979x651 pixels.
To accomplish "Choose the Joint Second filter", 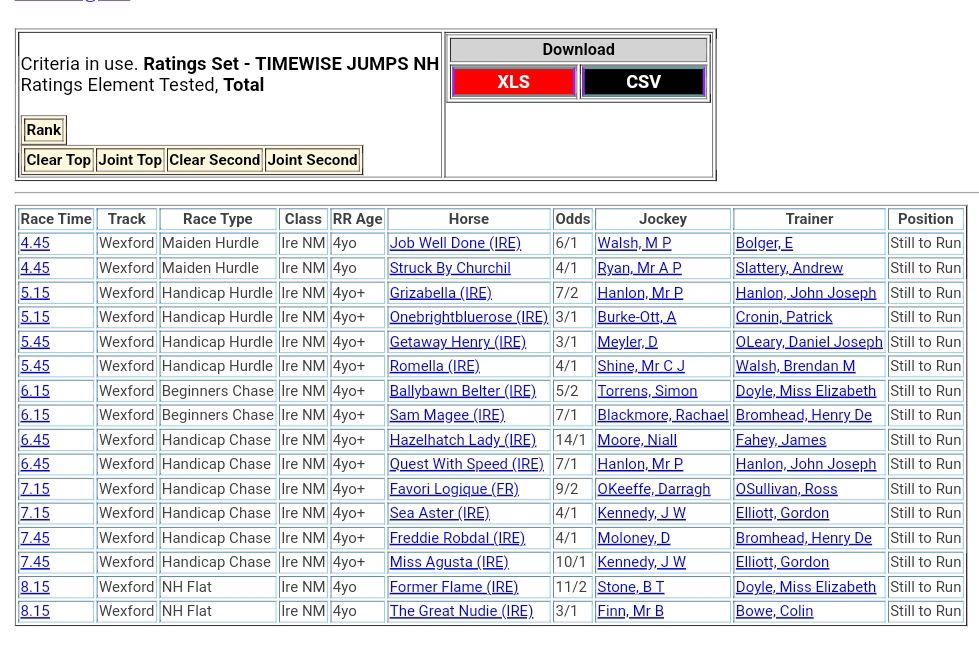I will tap(312, 160).
